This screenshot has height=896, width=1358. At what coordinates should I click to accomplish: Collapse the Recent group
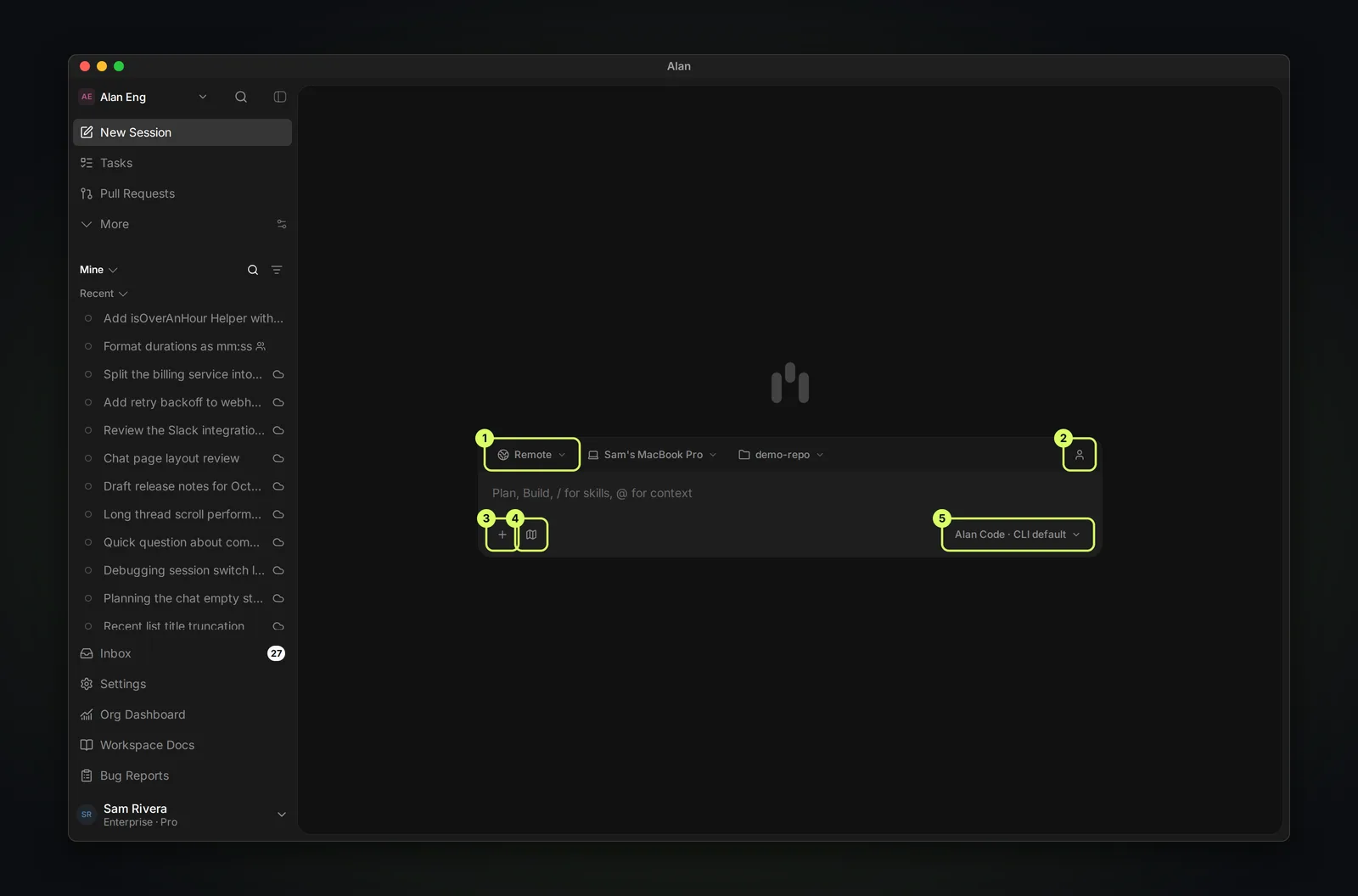point(104,294)
